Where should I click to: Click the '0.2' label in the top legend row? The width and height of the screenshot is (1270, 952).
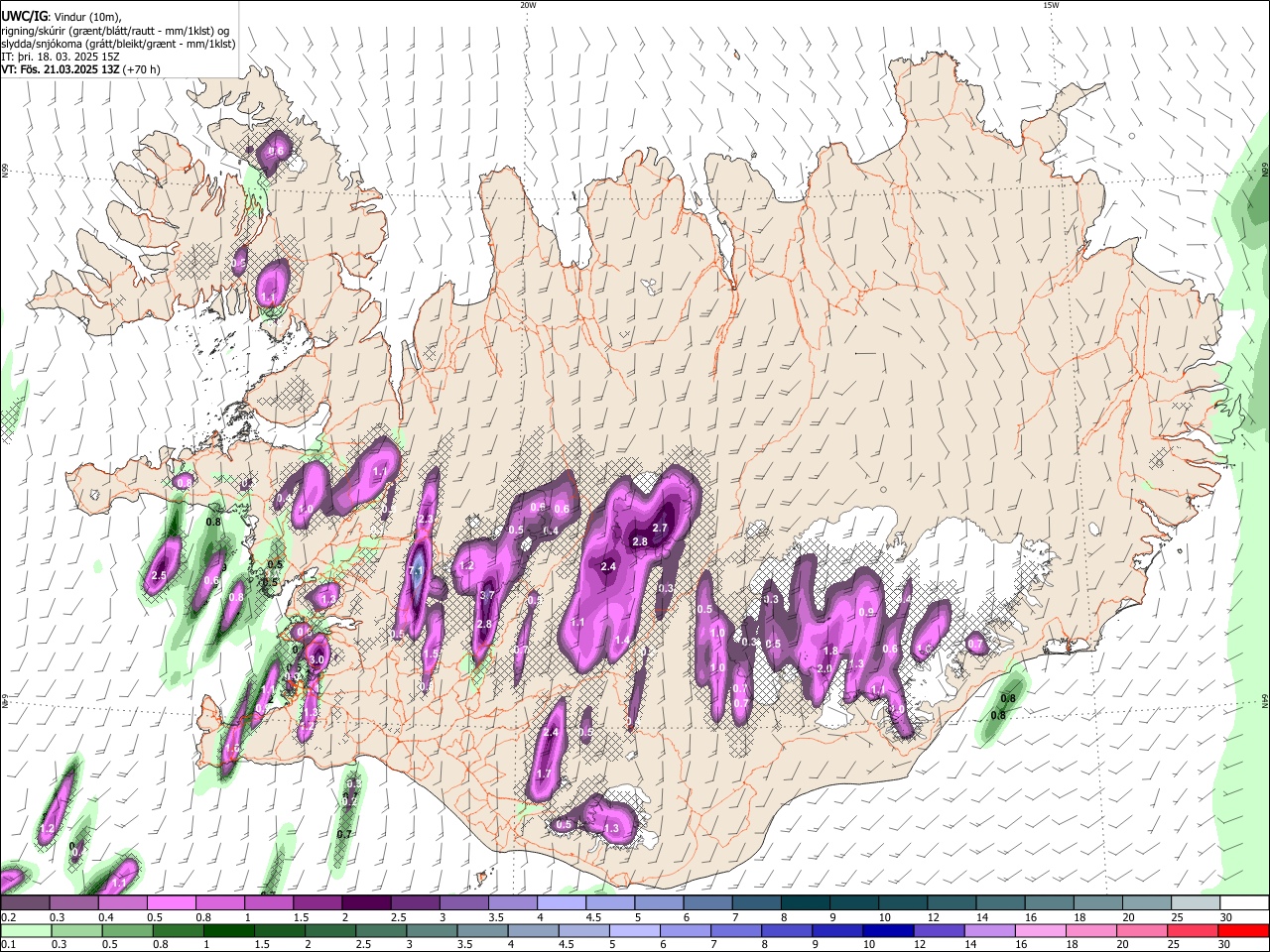click(7, 917)
